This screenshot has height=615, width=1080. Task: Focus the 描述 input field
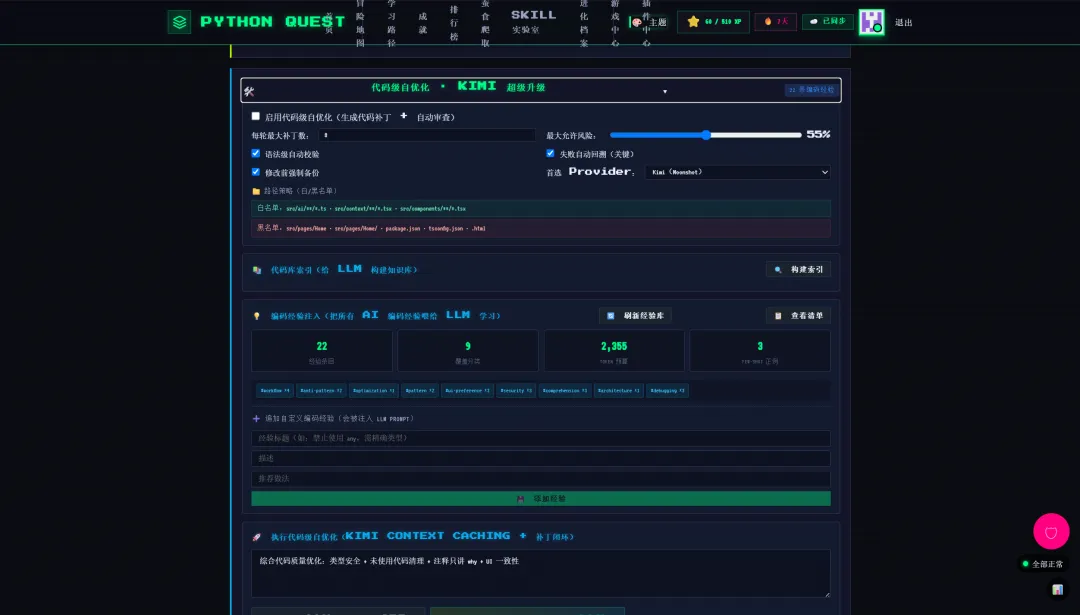pyautogui.click(x=541, y=458)
